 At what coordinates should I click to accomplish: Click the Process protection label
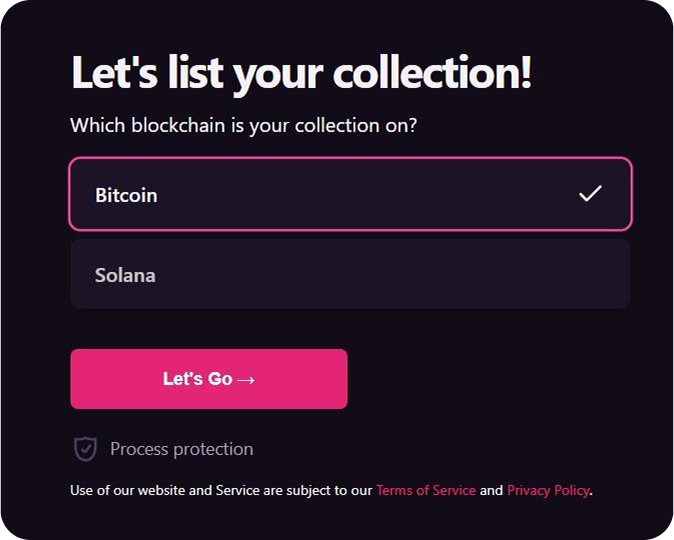click(x=181, y=449)
